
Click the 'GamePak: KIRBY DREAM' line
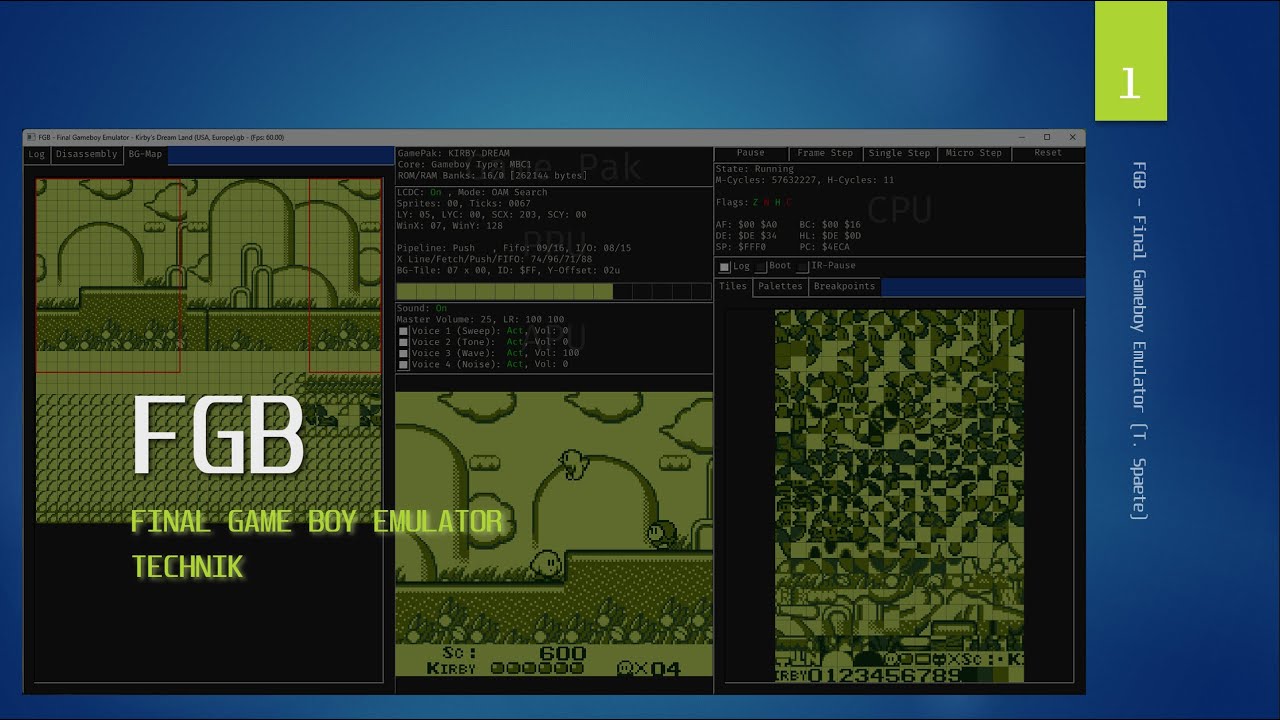tap(453, 154)
